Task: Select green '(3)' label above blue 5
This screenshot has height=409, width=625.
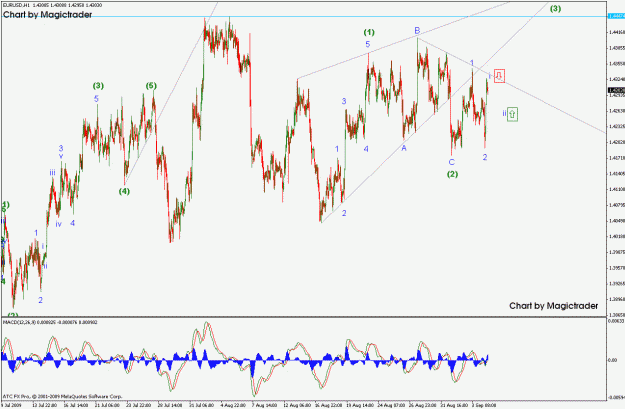Action: 98,86
